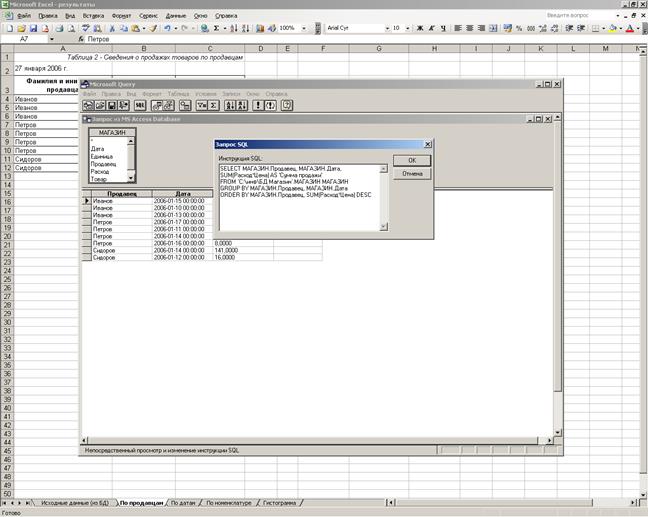Viewport: 648px width, 517px height.
Task: Click the Help icon in Microsoft Query toolbar
Action: 287,105
